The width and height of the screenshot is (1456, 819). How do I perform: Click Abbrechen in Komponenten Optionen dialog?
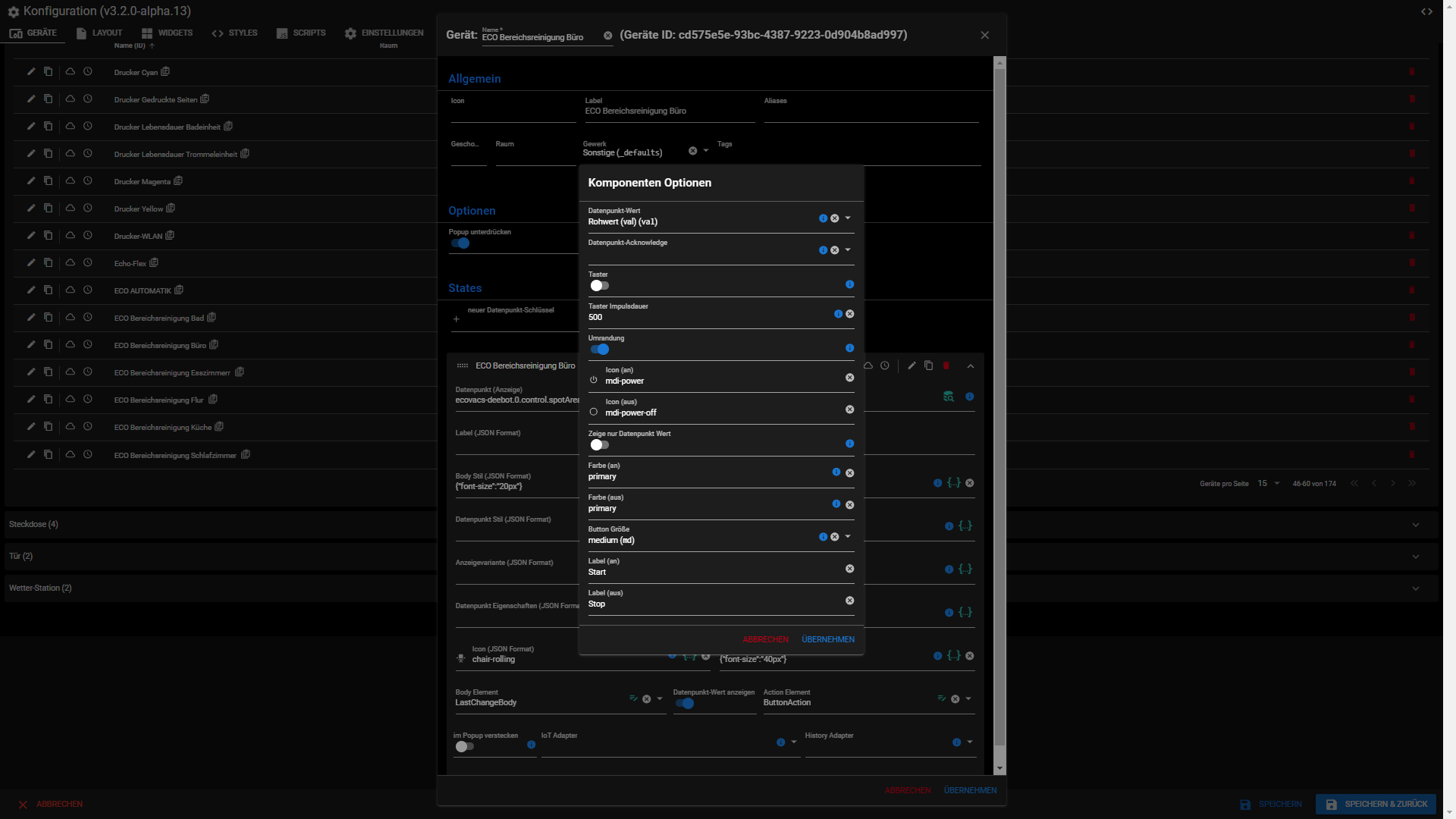point(765,640)
